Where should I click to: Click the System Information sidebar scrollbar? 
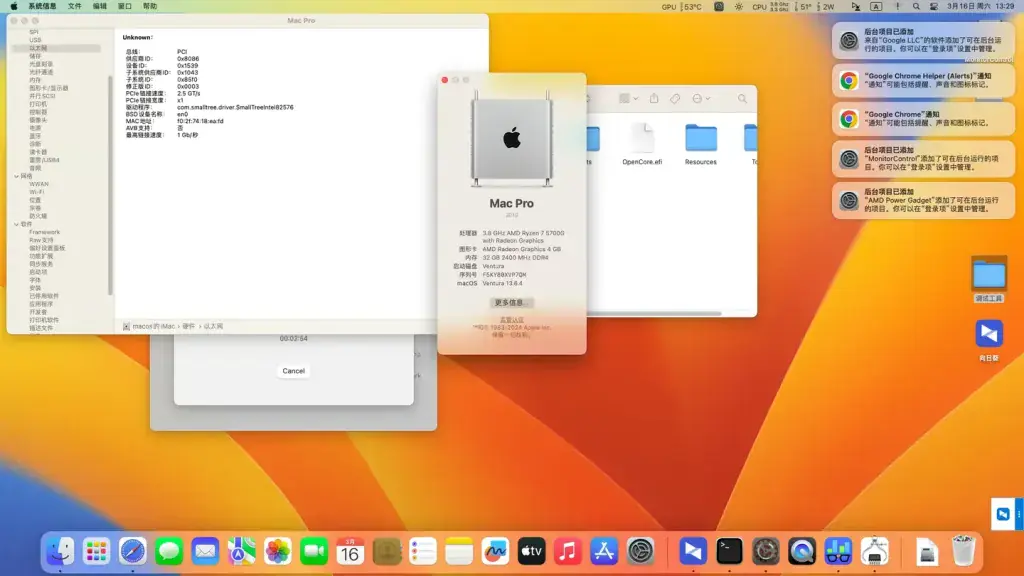point(110,185)
